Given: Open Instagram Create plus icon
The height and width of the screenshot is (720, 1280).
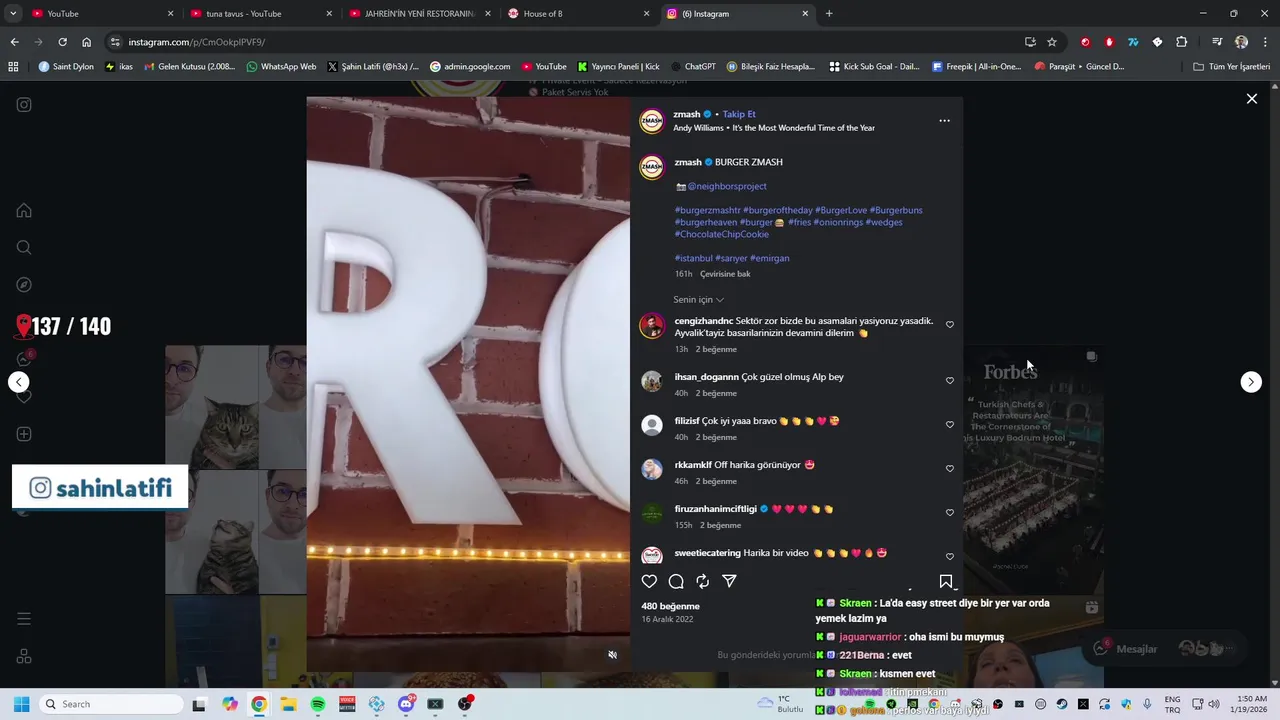Looking at the screenshot, I should click(24, 434).
